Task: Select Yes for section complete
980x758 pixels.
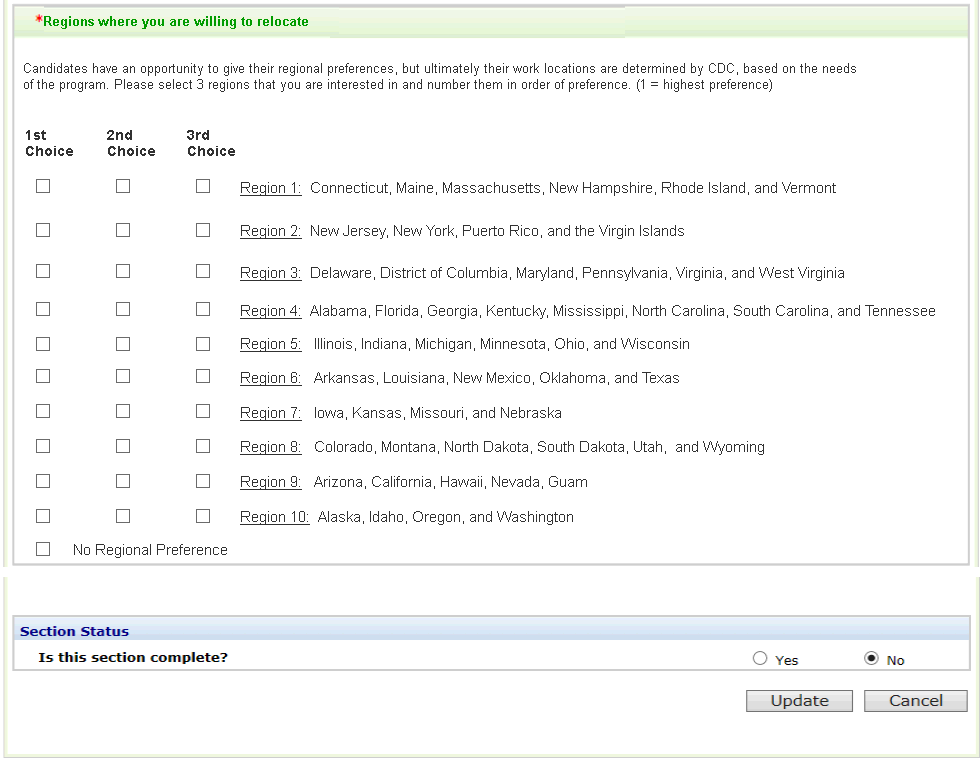Action: point(760,659)
